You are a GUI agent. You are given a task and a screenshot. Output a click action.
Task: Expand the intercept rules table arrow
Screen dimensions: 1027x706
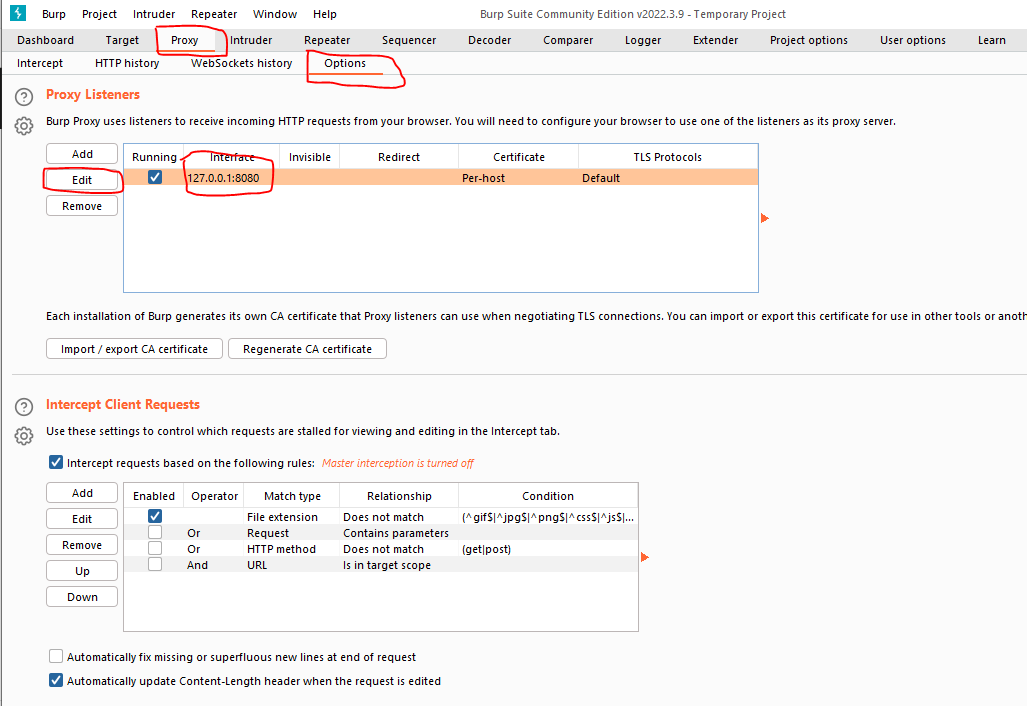click(x=645, y=557)
